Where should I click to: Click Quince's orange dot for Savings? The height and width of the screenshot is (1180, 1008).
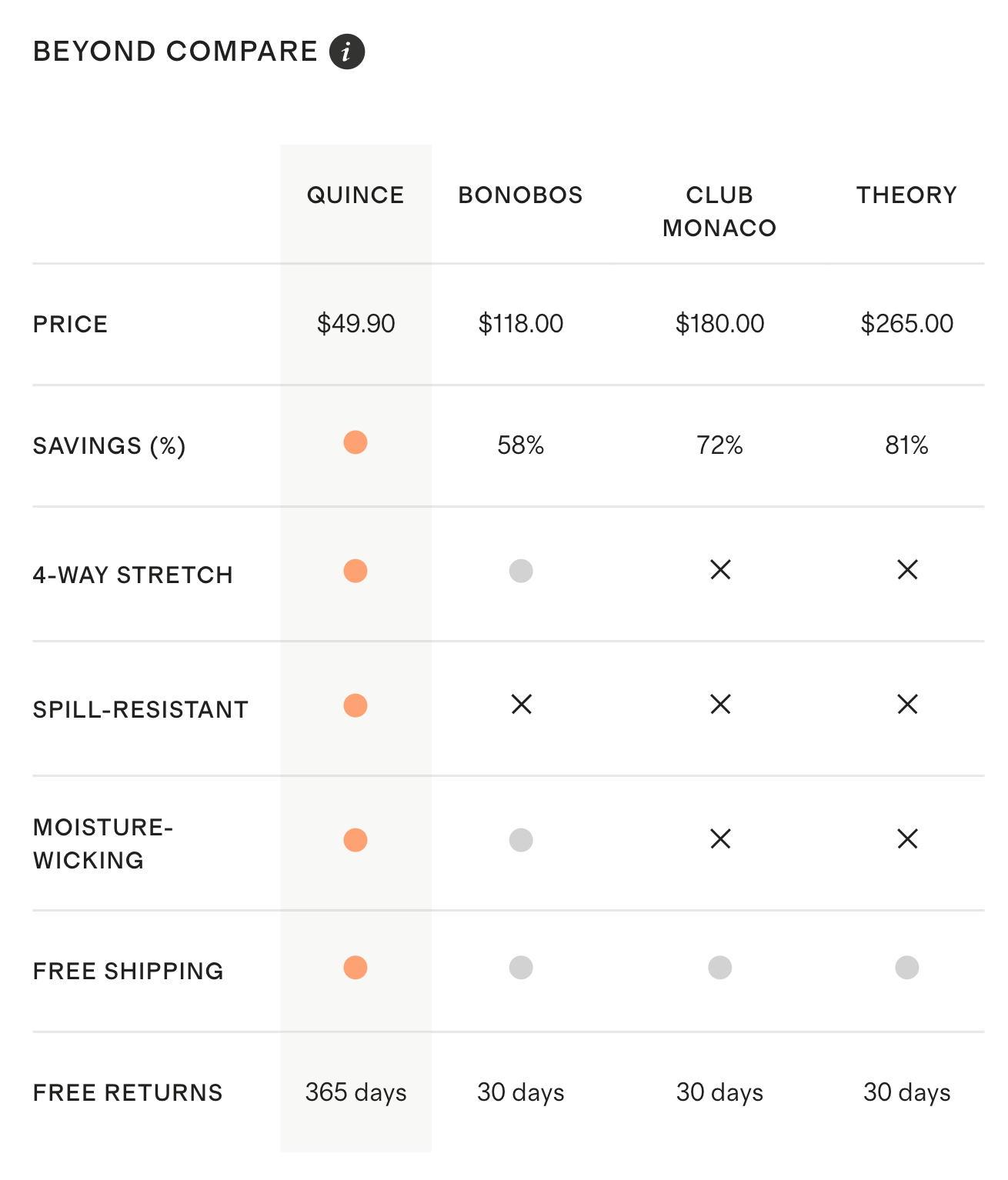[355, 442]
